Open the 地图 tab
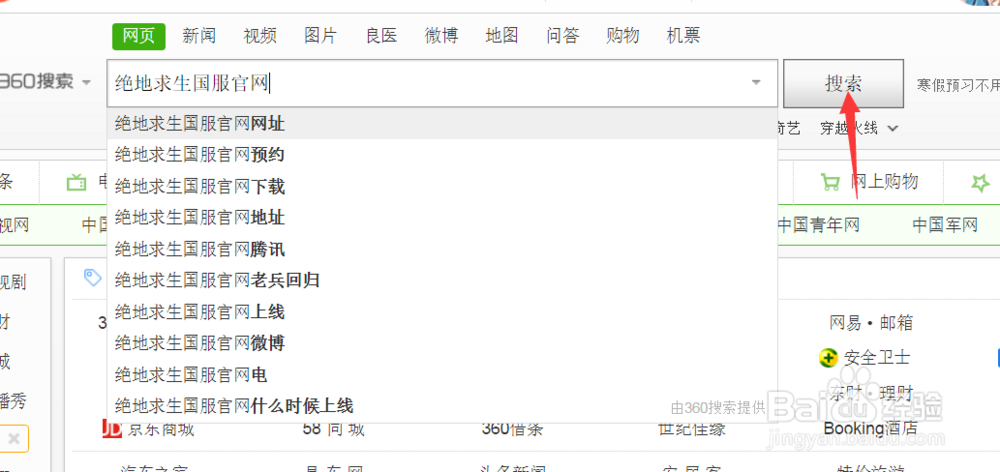 click(501, 36)
